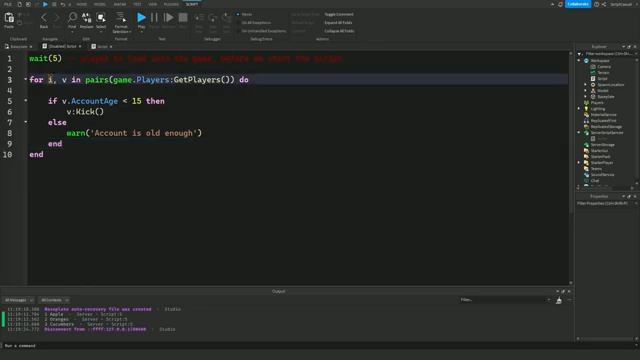Viewport: 640px width, 360px height.
Task: Open the Baseplate document tab
Action: tap(18, 47)
